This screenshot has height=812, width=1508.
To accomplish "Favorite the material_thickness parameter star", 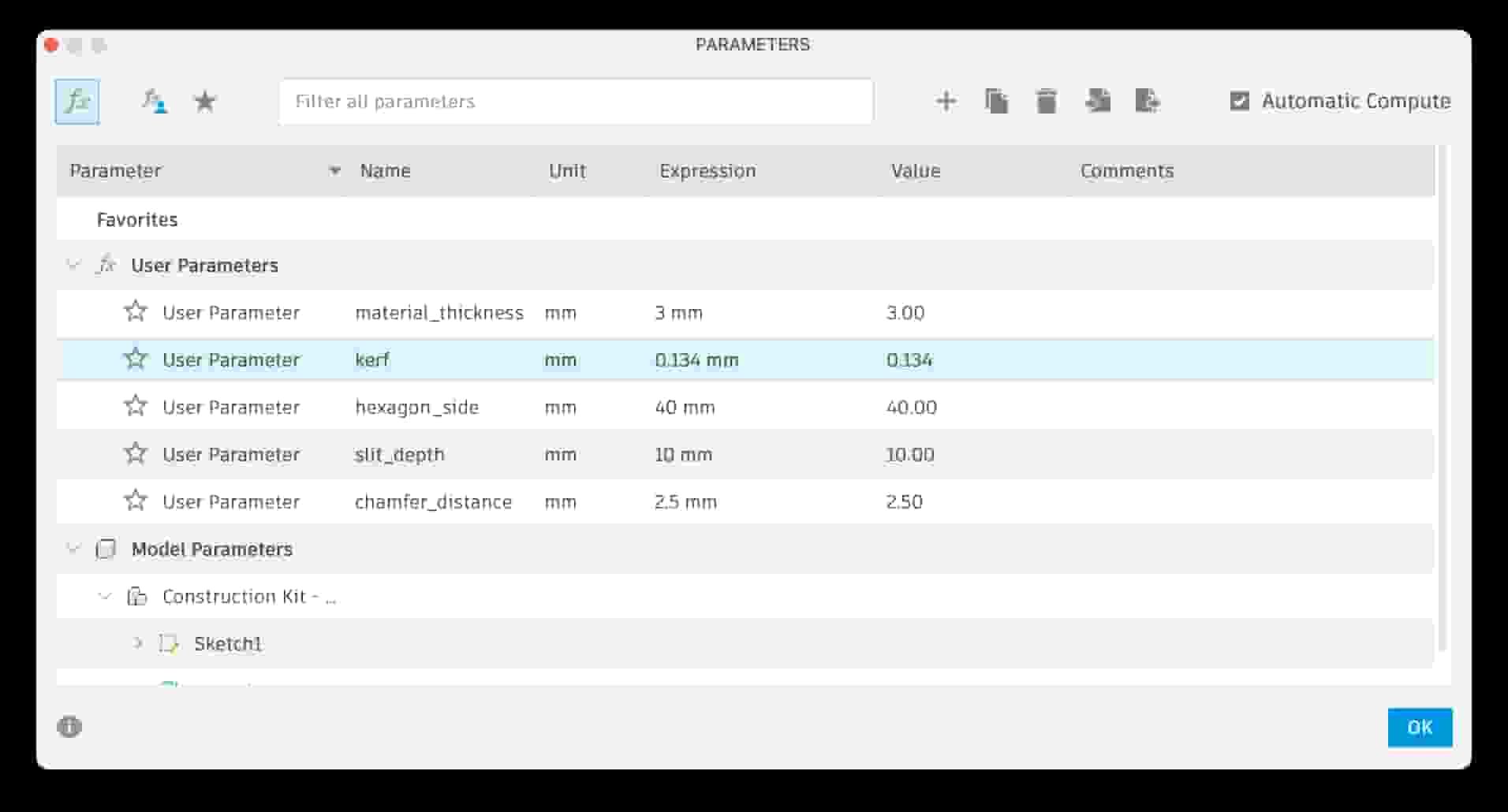I will point(136,311).
